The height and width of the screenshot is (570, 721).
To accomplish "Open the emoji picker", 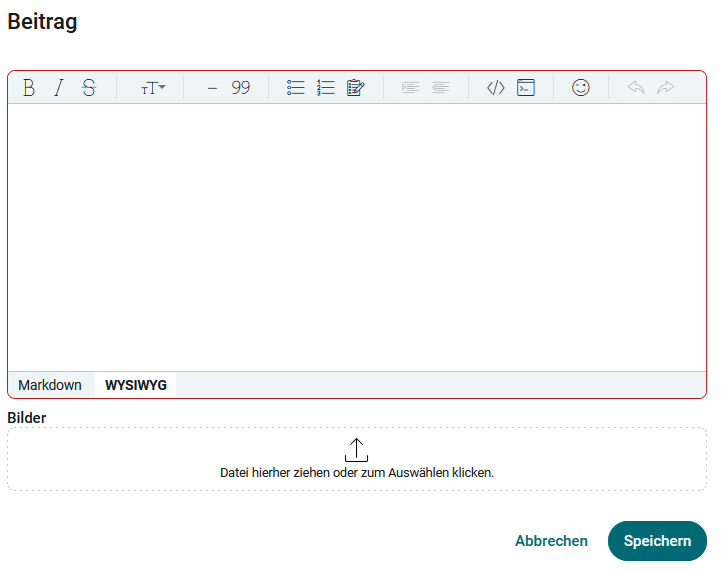I will point(581,88).
